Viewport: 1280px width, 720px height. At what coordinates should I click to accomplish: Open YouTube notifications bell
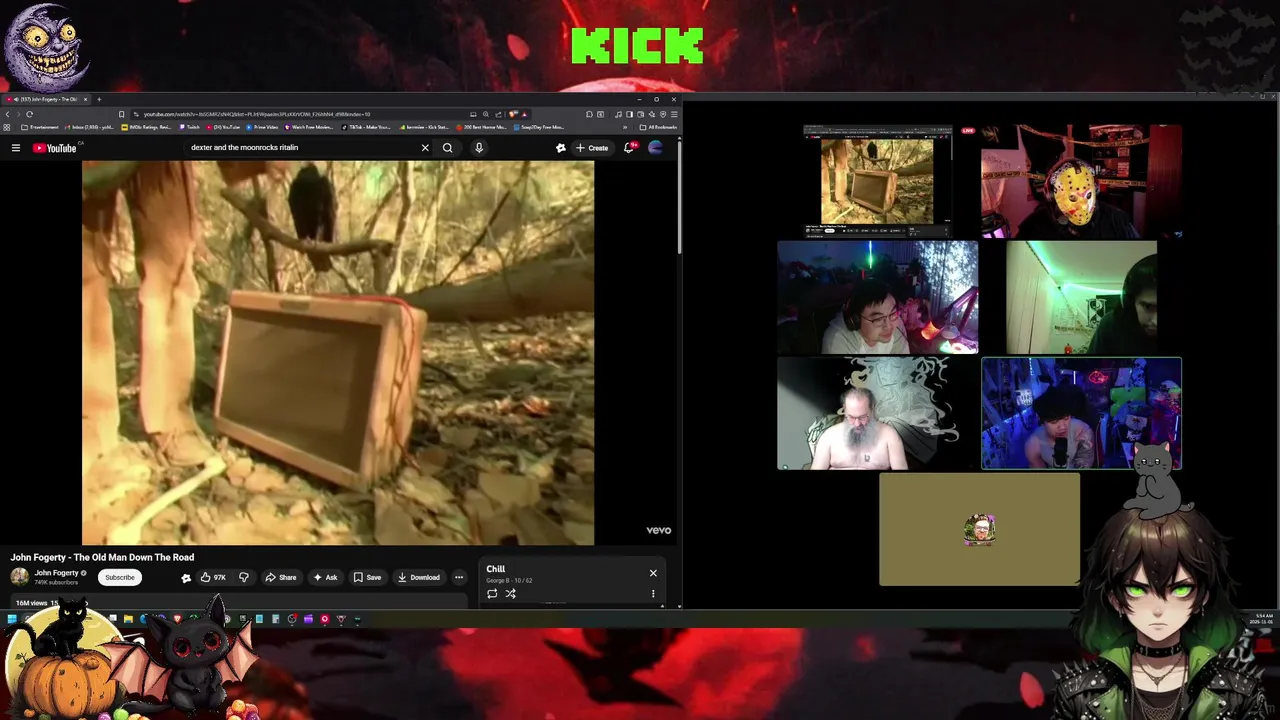click(629, 148)
